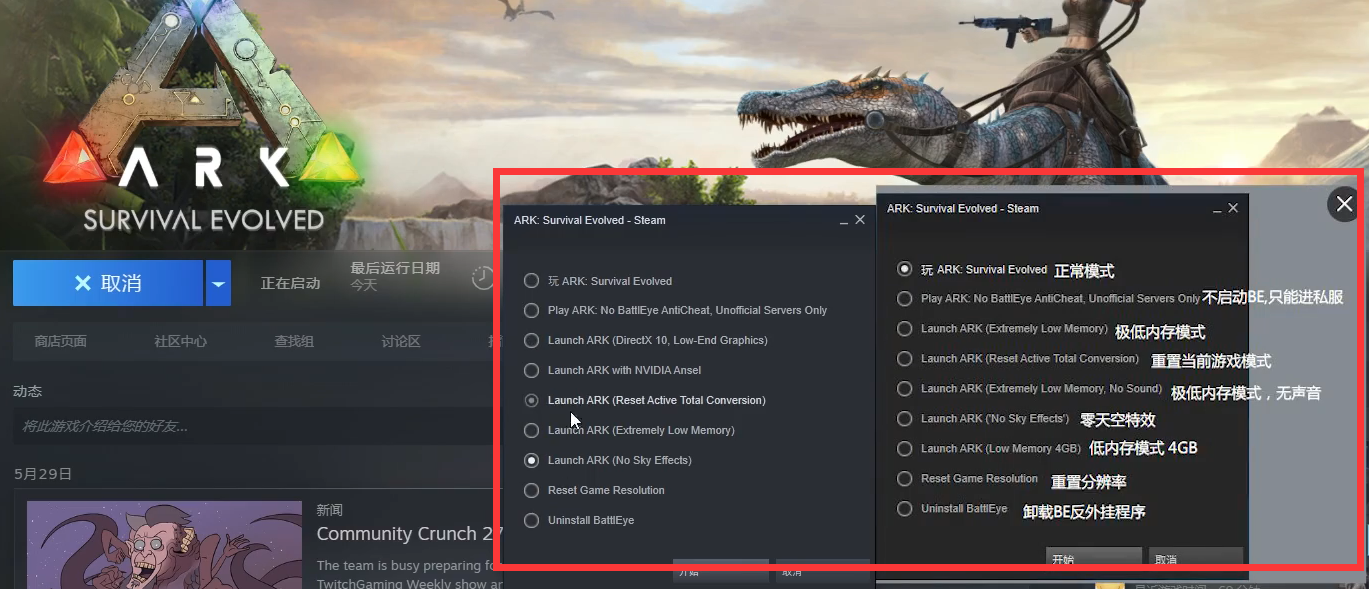Close the image overlay with round X icon
1369x589 pixels.
click(1343, 204)
